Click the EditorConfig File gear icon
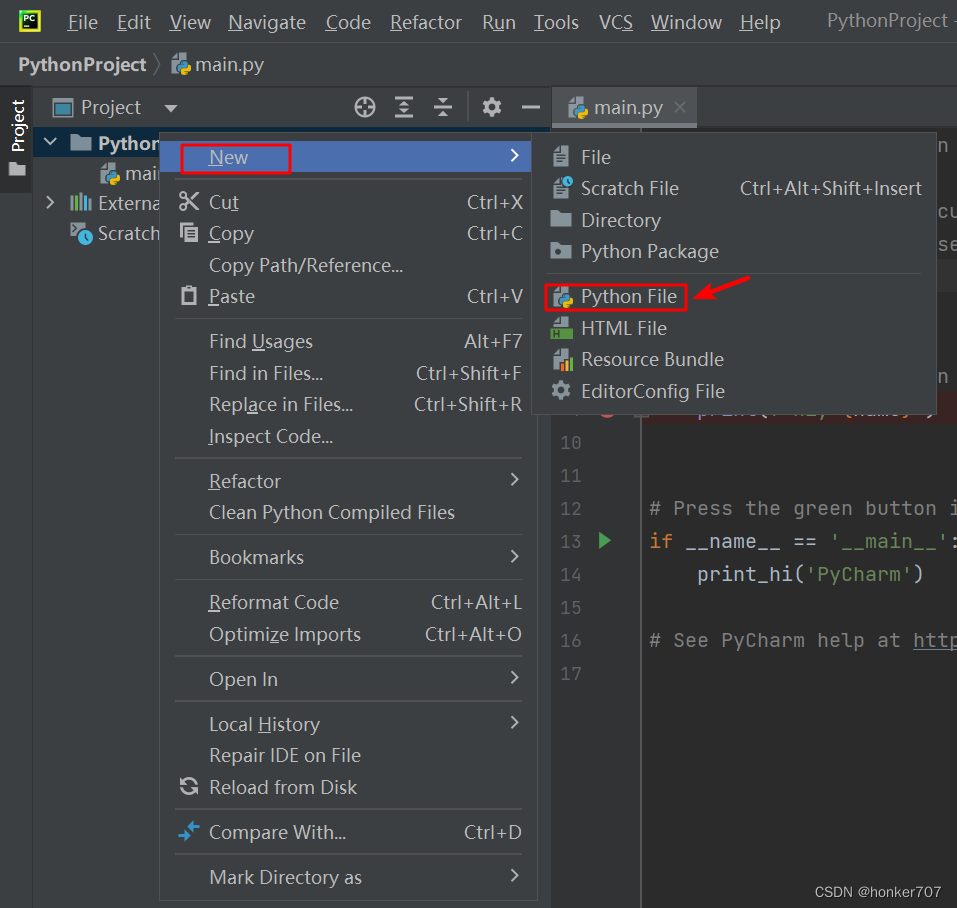 561,391
